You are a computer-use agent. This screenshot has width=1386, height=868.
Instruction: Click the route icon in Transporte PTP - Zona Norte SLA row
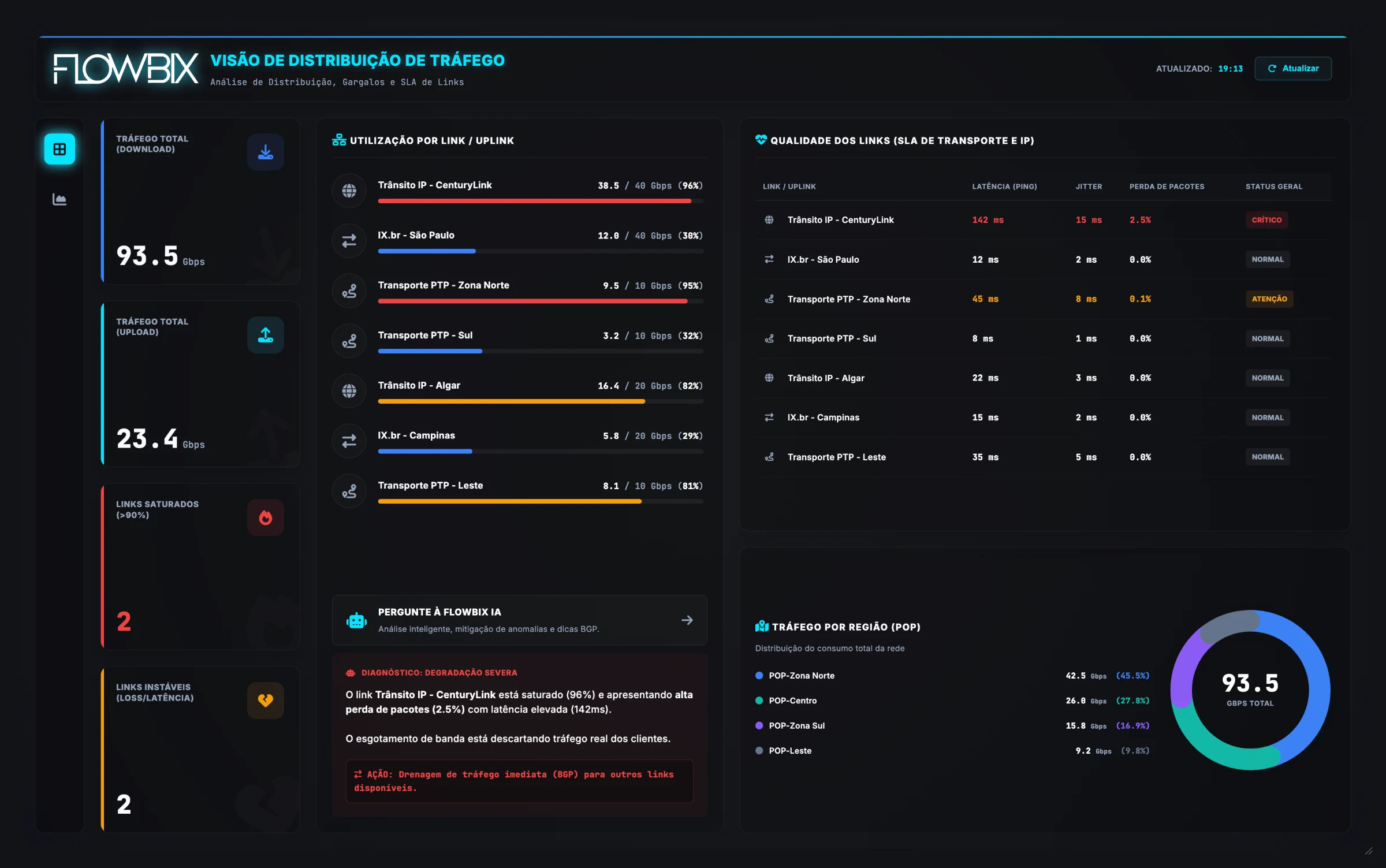coord(769,299)
